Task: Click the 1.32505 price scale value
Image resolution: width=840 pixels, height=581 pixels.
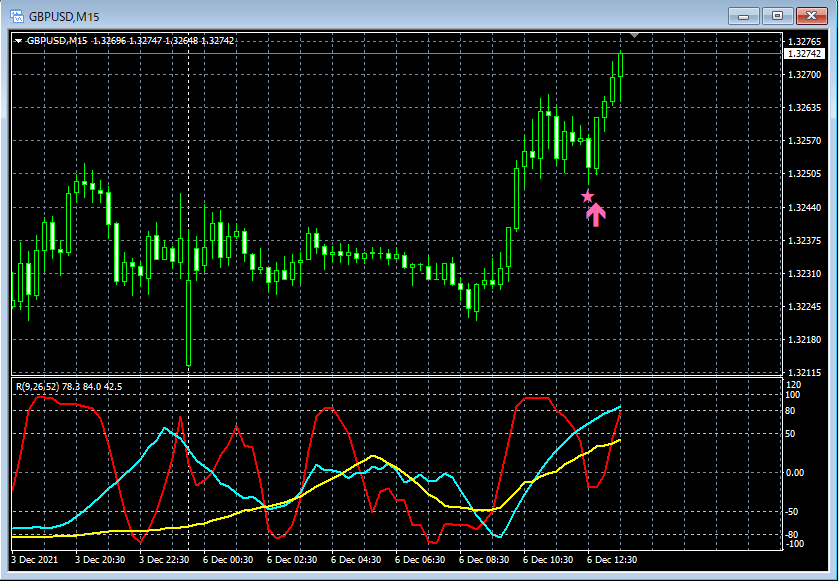Action: (804, 174)
